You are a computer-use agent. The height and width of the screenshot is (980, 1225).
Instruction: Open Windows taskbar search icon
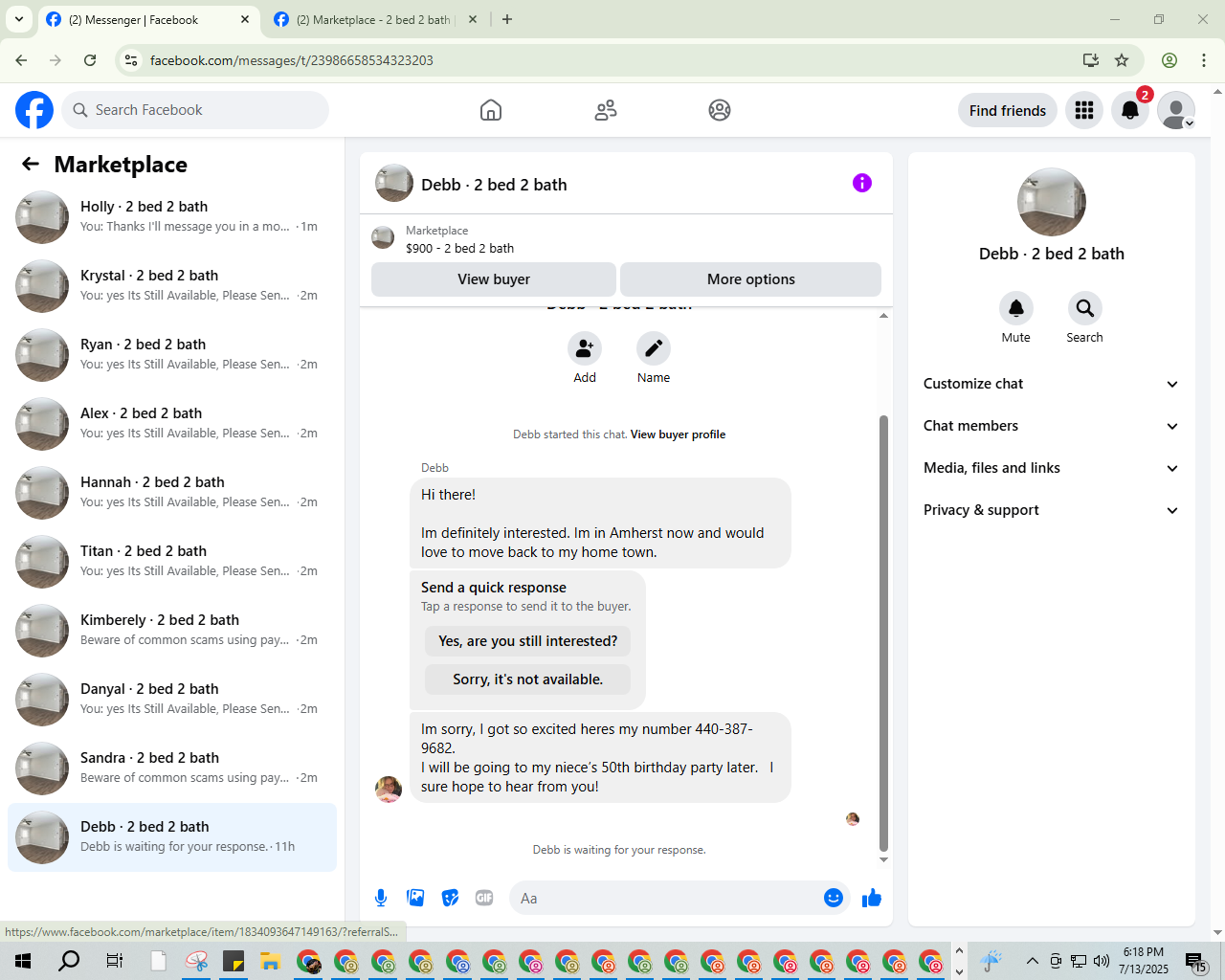tap(69, 961)
